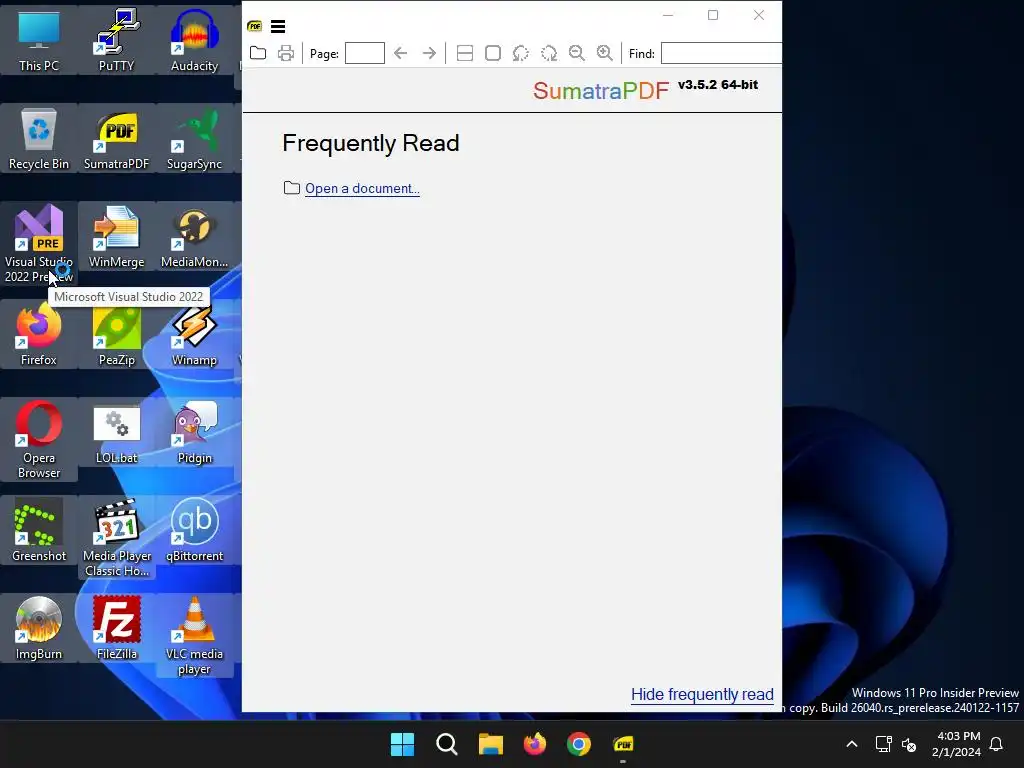
Task: Select SumatraPDF desktop shortcut
Action: tap(116, 138)
